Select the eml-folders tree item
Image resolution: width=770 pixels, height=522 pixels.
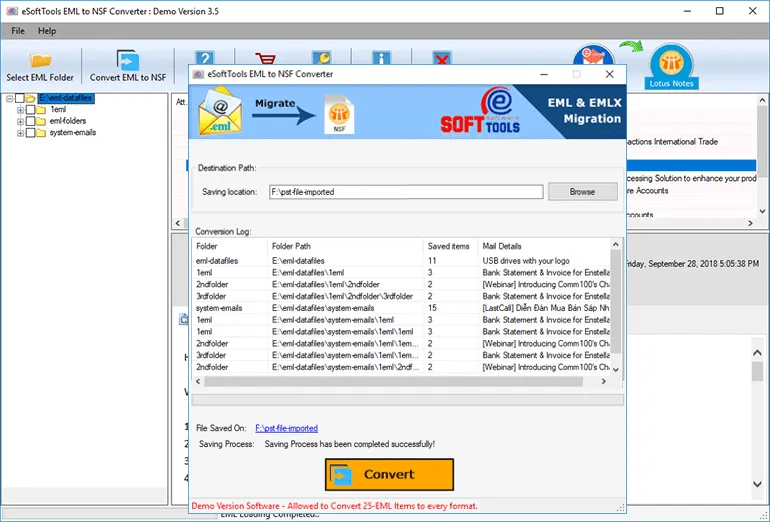coord(68,121)
